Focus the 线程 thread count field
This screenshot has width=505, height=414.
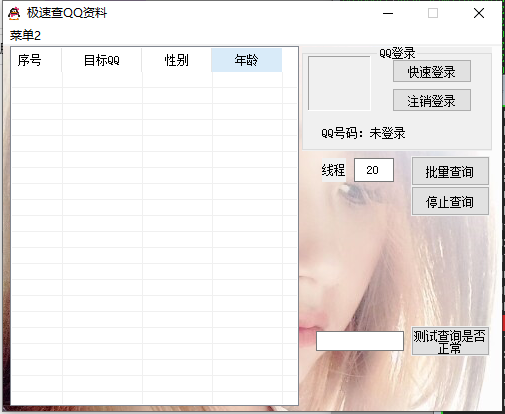(x=374, y=170)
